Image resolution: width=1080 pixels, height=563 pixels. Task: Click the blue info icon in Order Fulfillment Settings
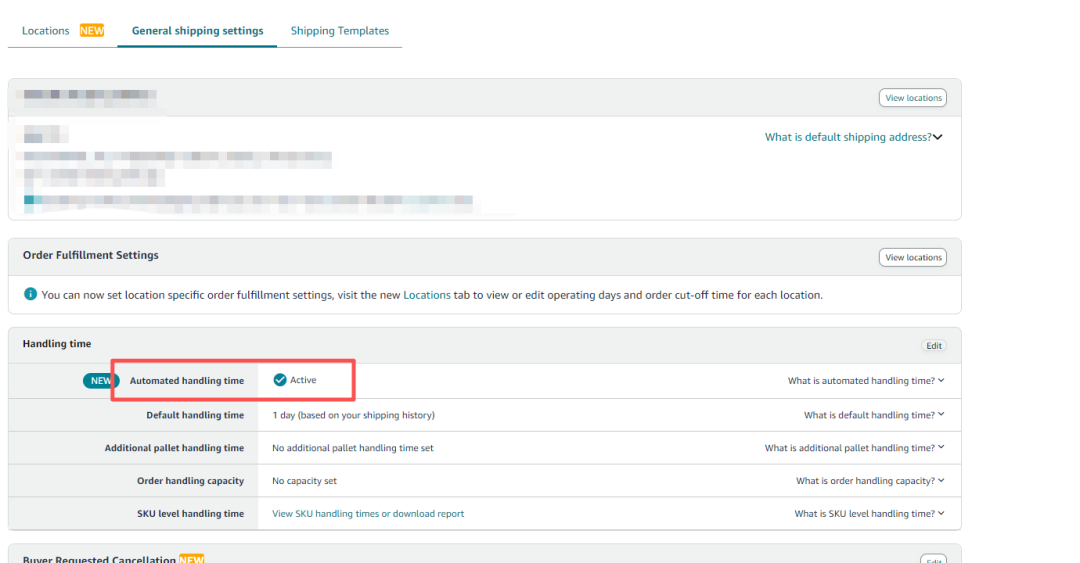click(30, 294)
